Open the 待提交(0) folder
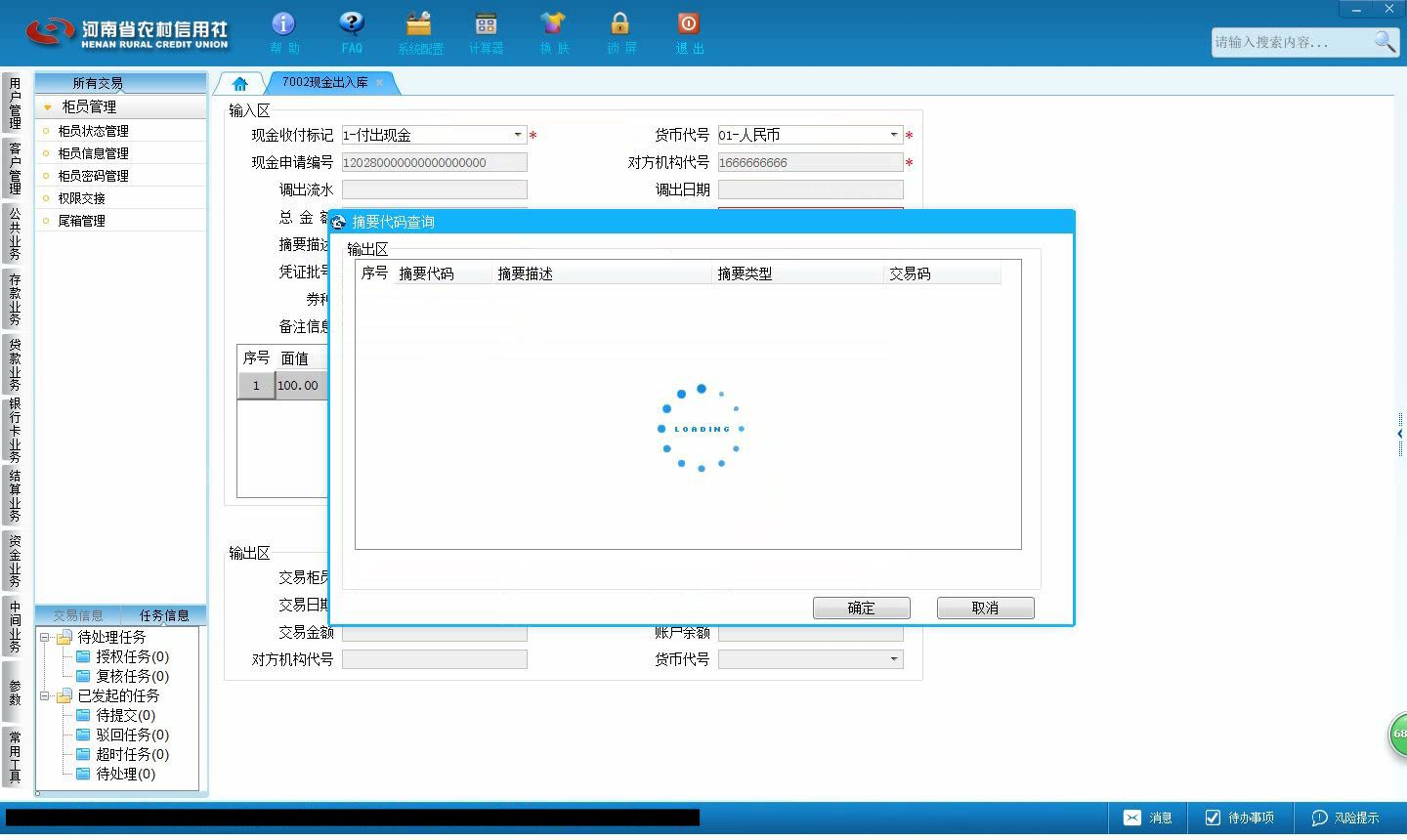 (116, 715)
